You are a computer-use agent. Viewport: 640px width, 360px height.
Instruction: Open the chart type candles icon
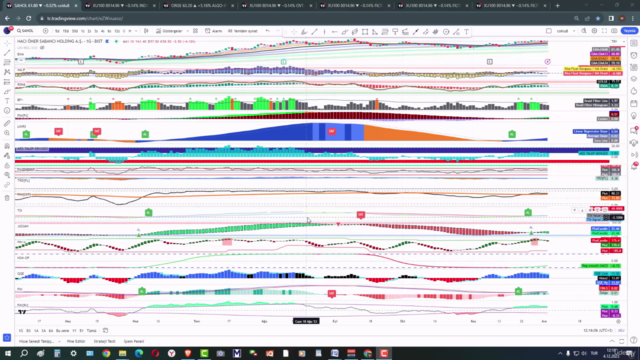coord(146,31)
